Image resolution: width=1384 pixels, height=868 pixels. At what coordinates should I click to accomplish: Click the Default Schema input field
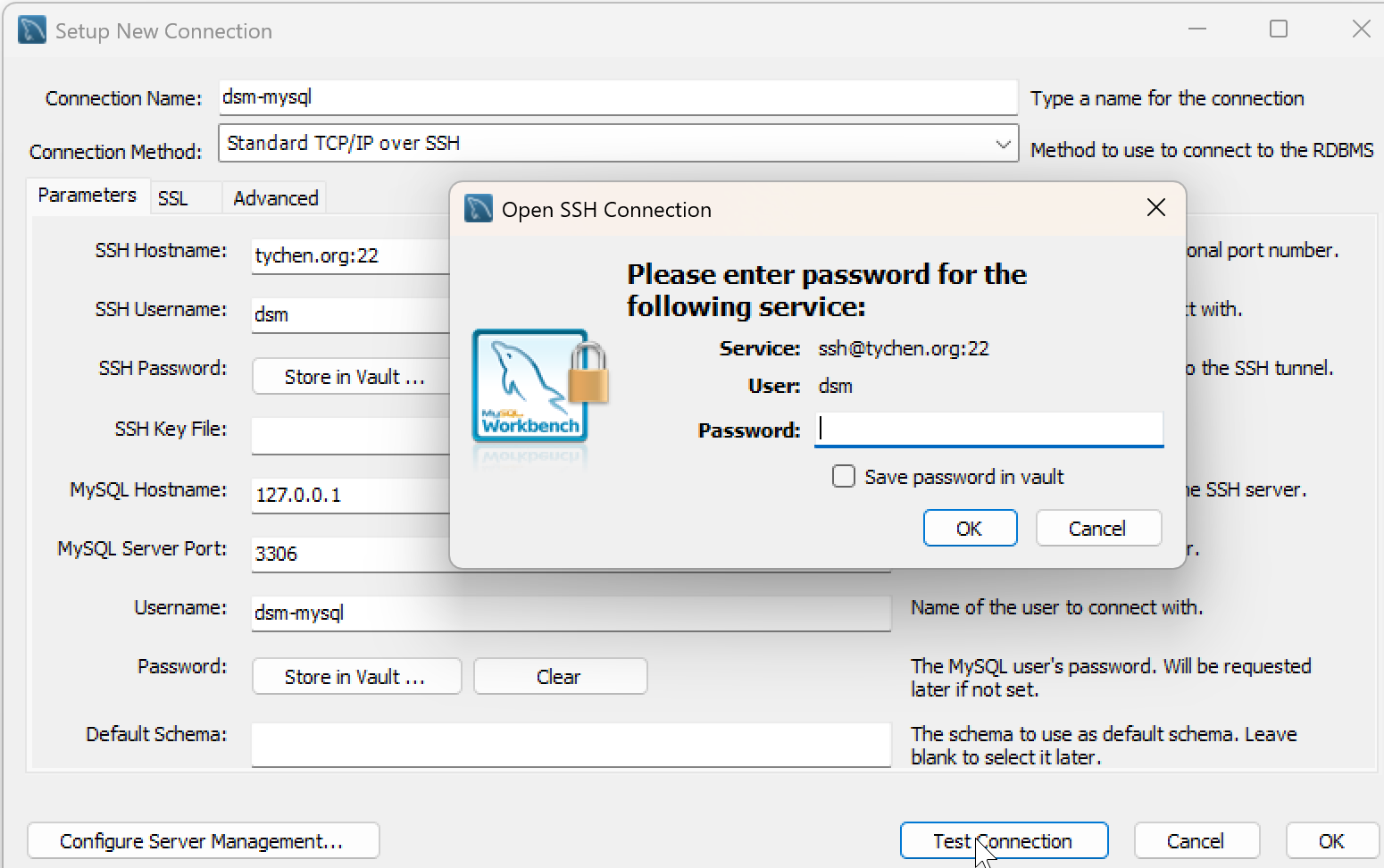tap(571, 745)
